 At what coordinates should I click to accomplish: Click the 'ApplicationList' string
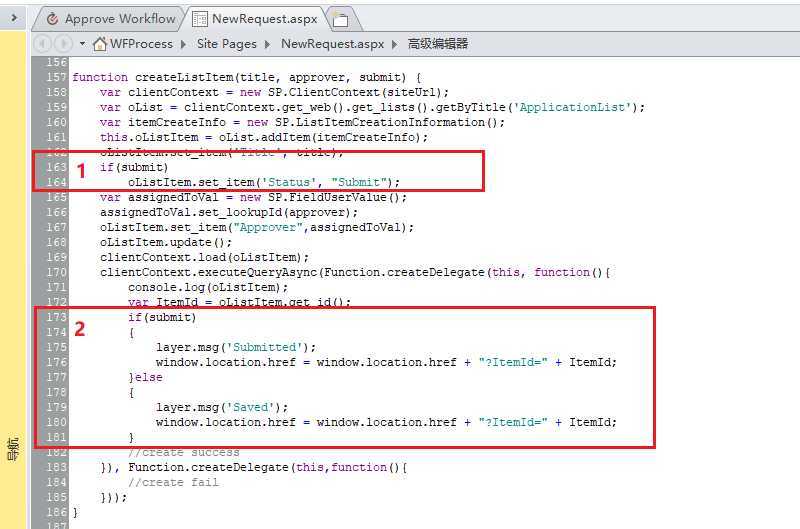click(572, 107)
